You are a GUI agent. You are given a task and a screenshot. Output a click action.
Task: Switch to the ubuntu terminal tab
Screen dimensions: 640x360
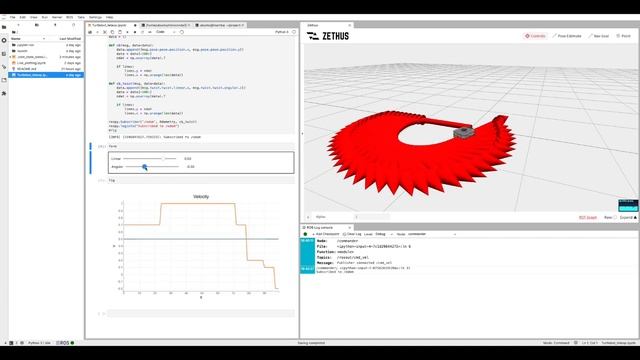220,25
